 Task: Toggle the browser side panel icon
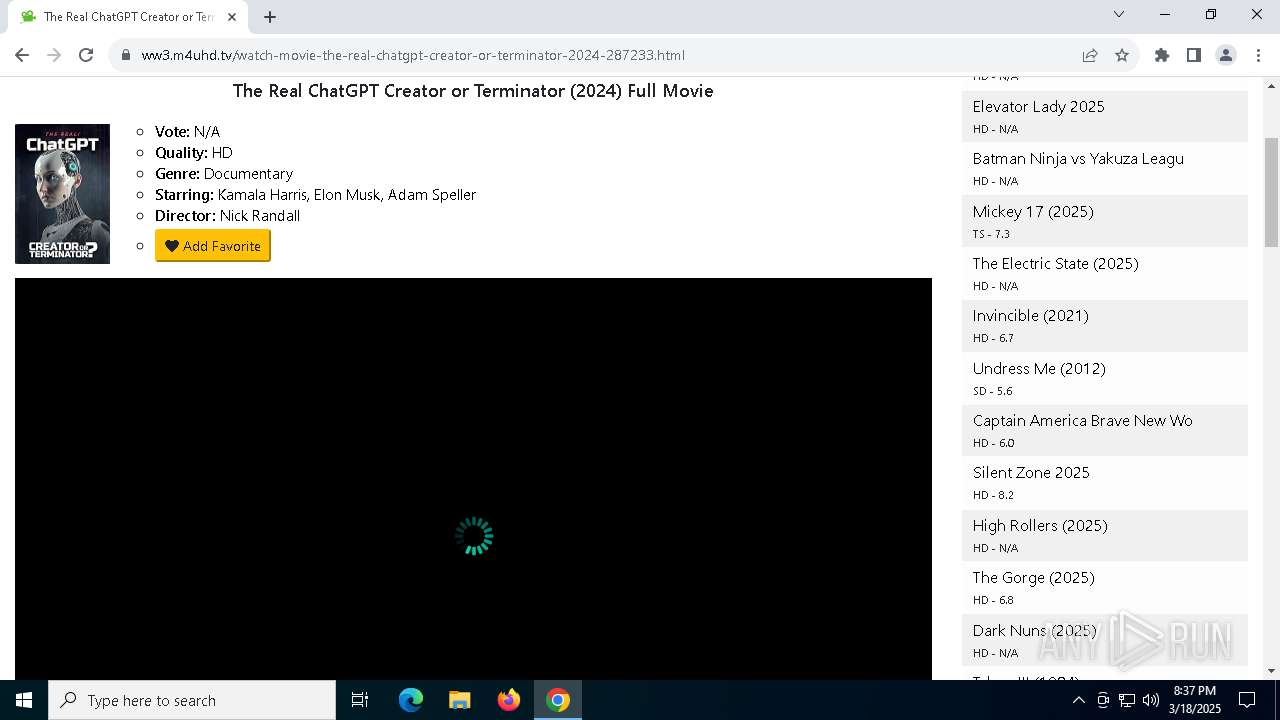[x=1194, y=55]
